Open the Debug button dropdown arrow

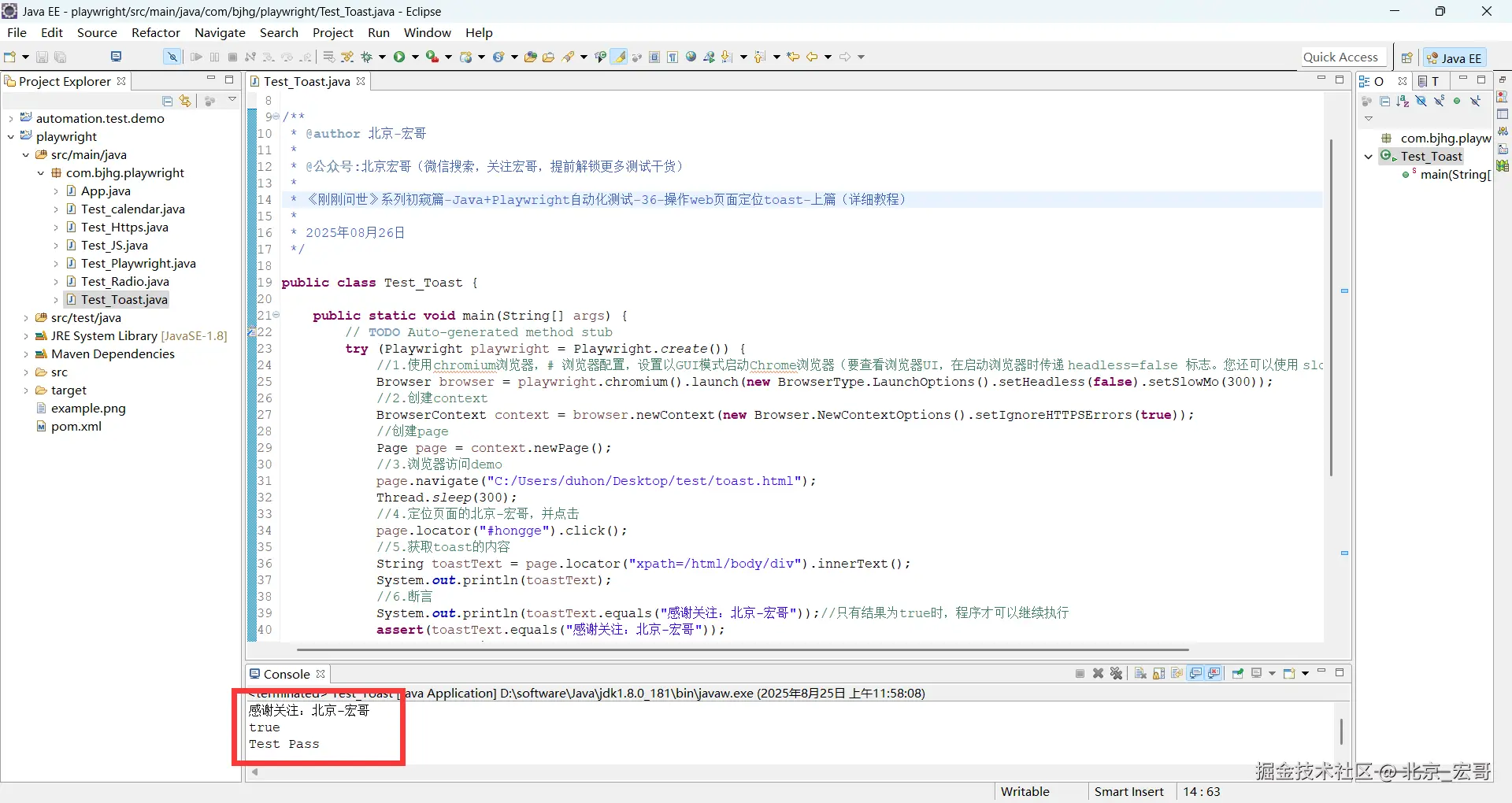tap(383, 57)
